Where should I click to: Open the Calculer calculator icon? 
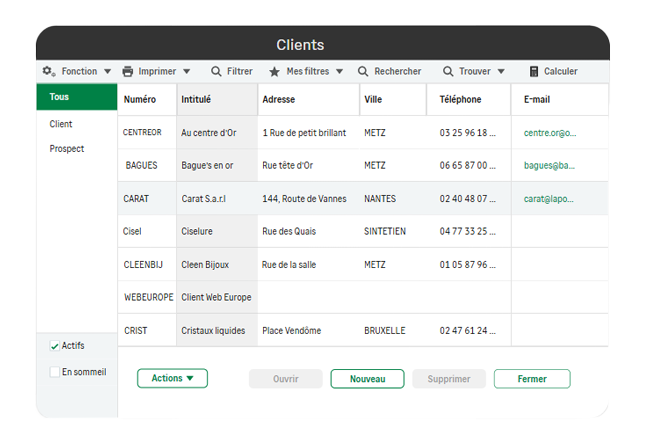(534, 72)
